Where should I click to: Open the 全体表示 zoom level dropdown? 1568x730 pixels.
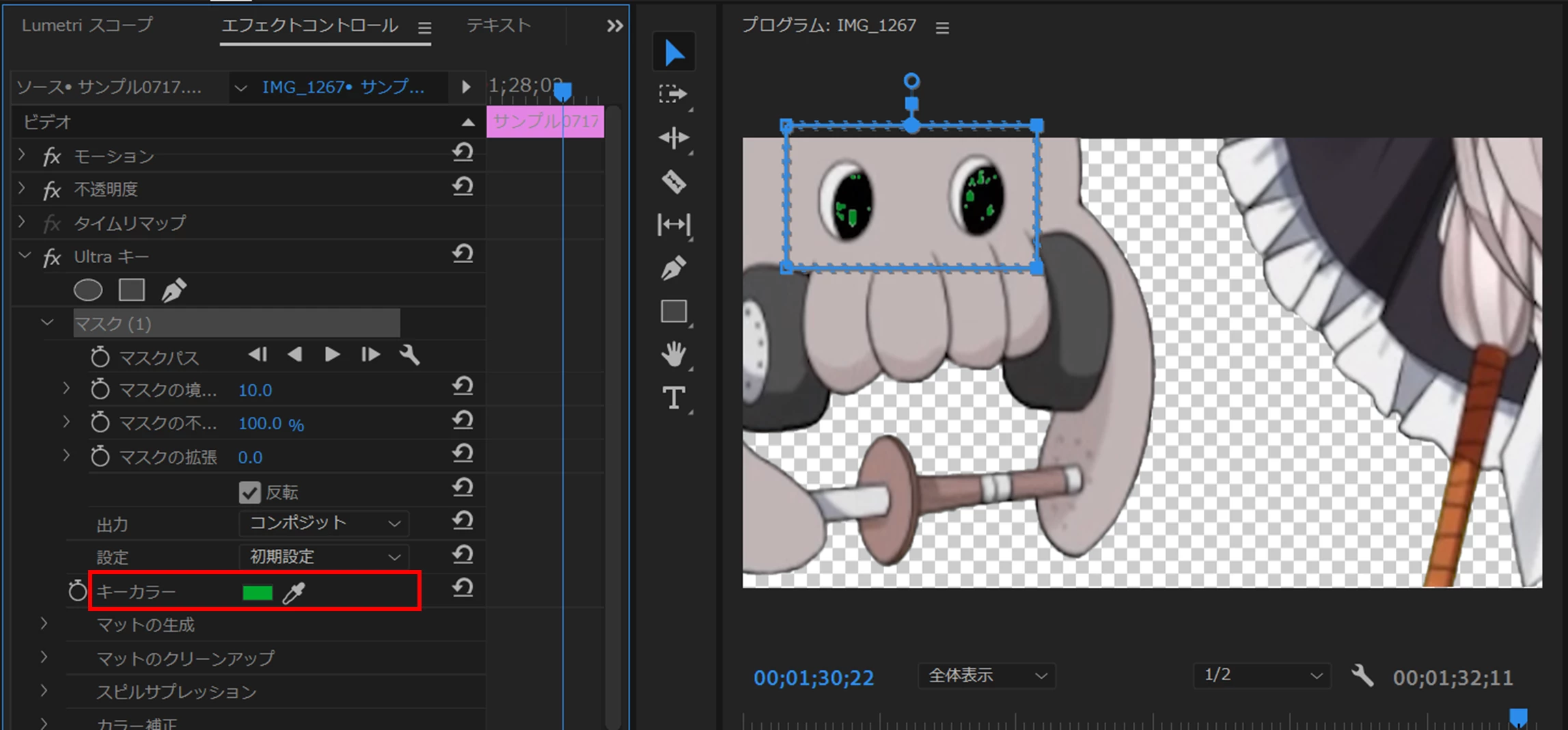tap(986, 676)
